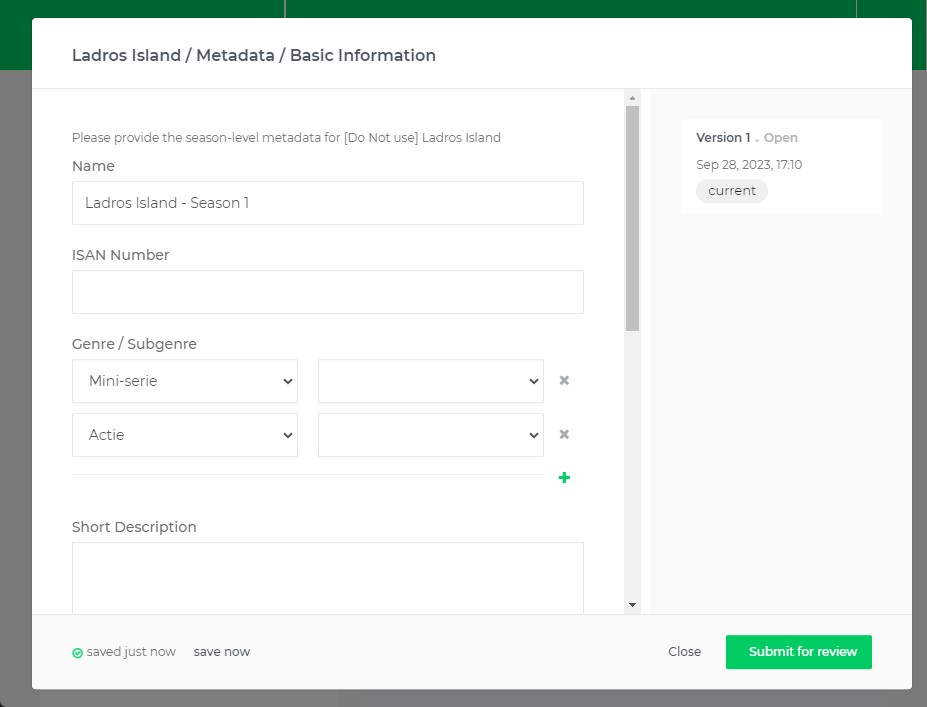This screenshot has height=707, width=927.
Task: Focus the Name input field
Action: [328, 203]
